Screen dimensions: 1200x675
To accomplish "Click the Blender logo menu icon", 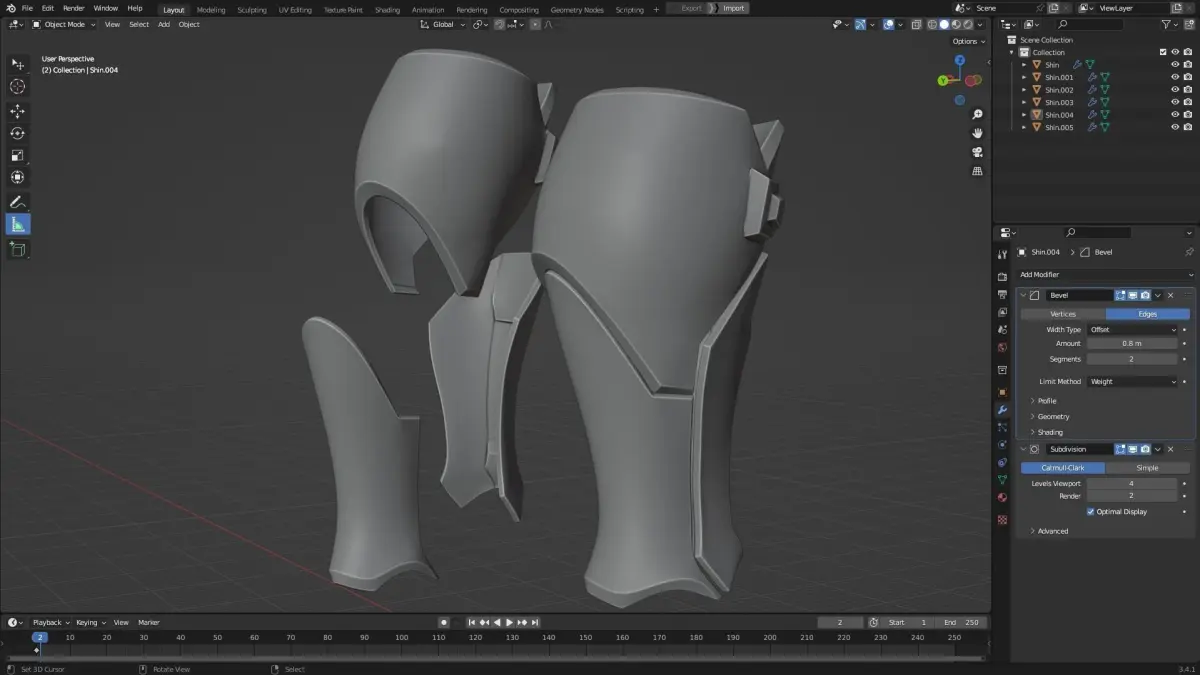I will 9,8.
